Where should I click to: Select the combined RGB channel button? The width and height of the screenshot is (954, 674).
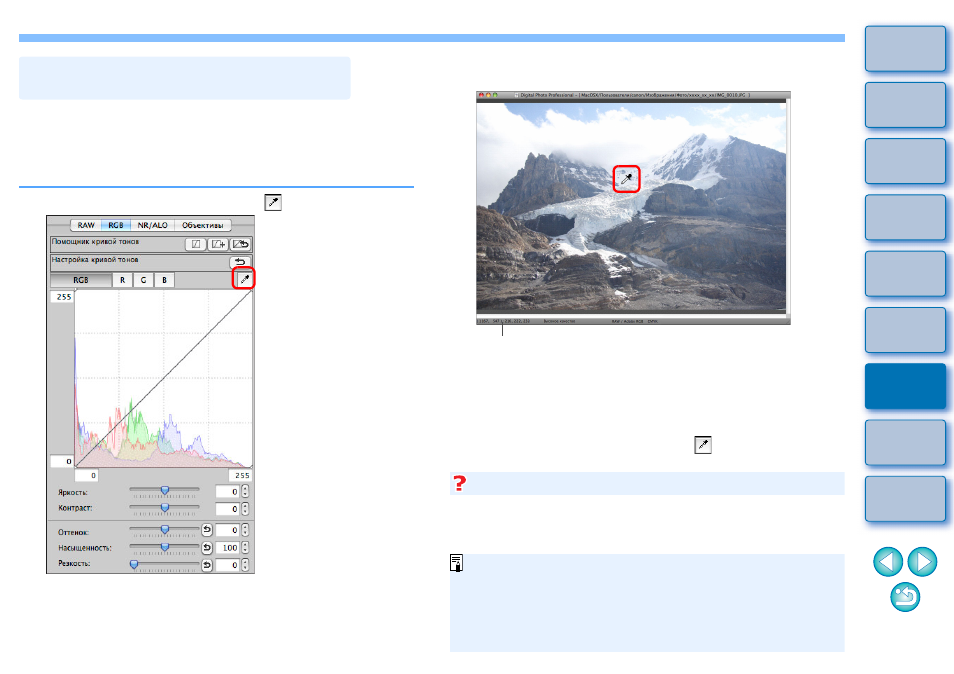(81, 280)
